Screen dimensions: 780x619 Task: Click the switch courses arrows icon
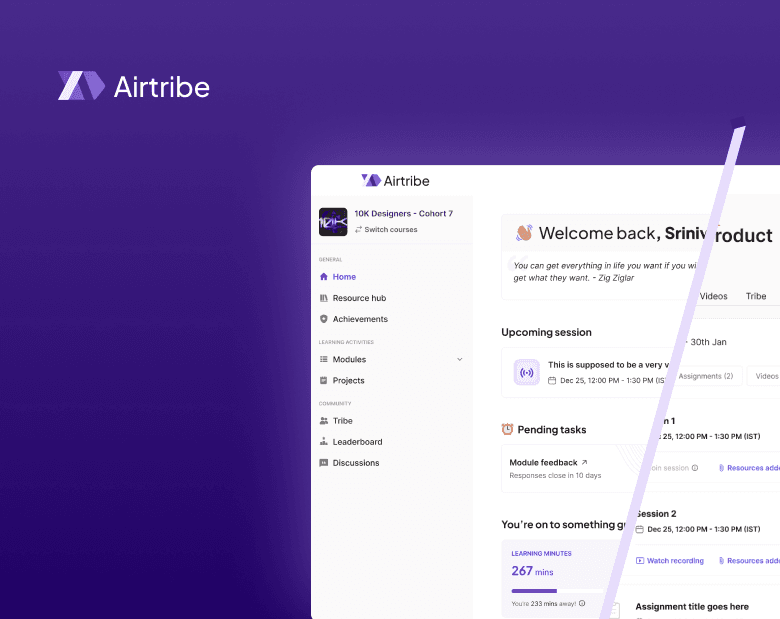pos(358,229)
